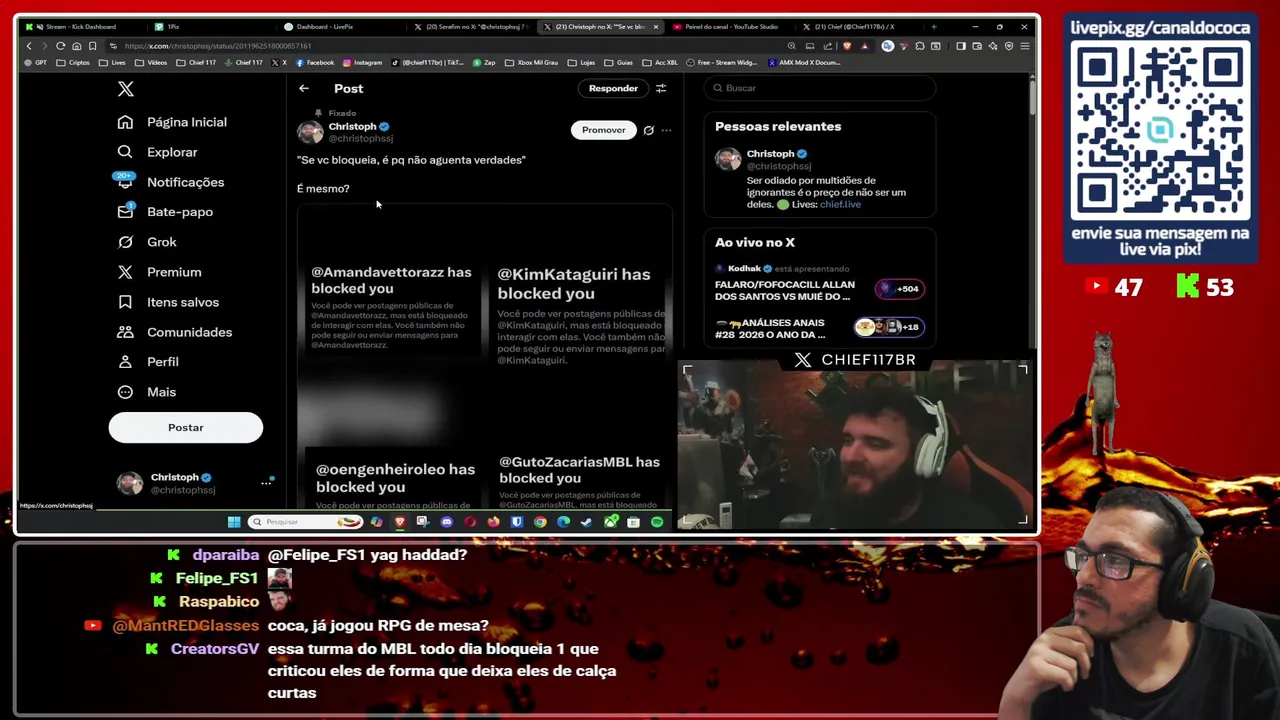Click the page vertical scrollbar
The image size is (1280, 720).
(x=1032, y=96)
